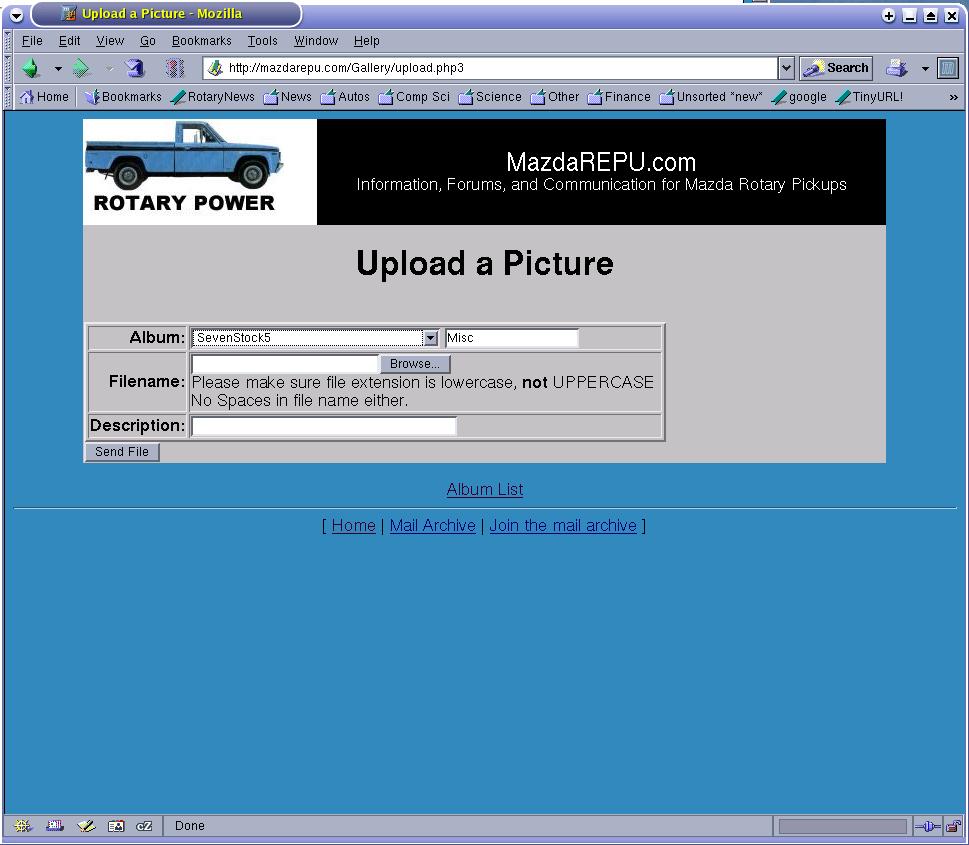This screenshot has width=969, height=845.
Task: Follow the Home link in the page footer
Action: pyautogui.click(x=353, y=525)
